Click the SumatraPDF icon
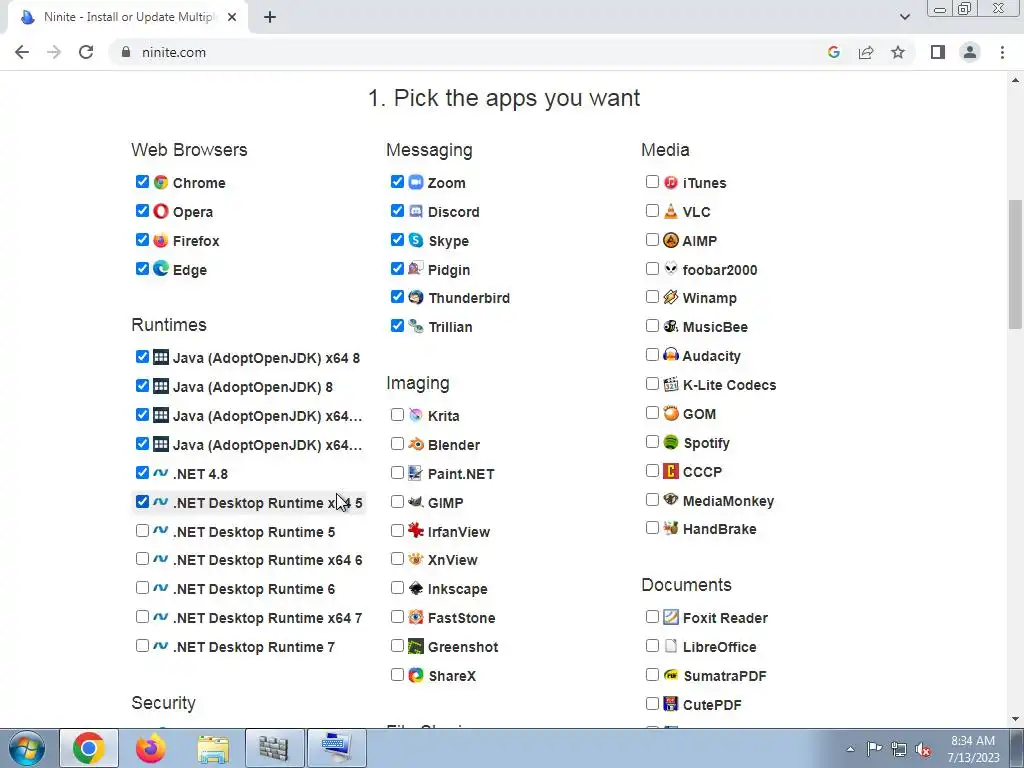The image size is (1024, 768). (x=671, y=675)
